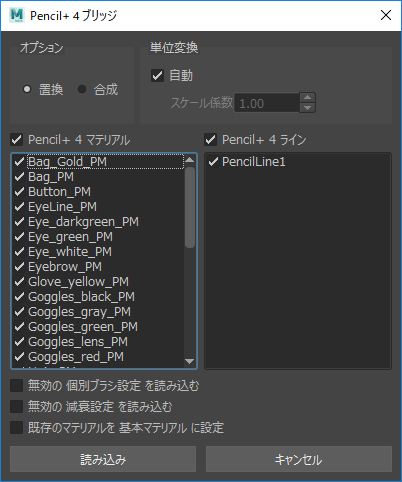Click the material list scroll down arrow
The height and width of the screenshot is (482, 402).
click(190, 361)
